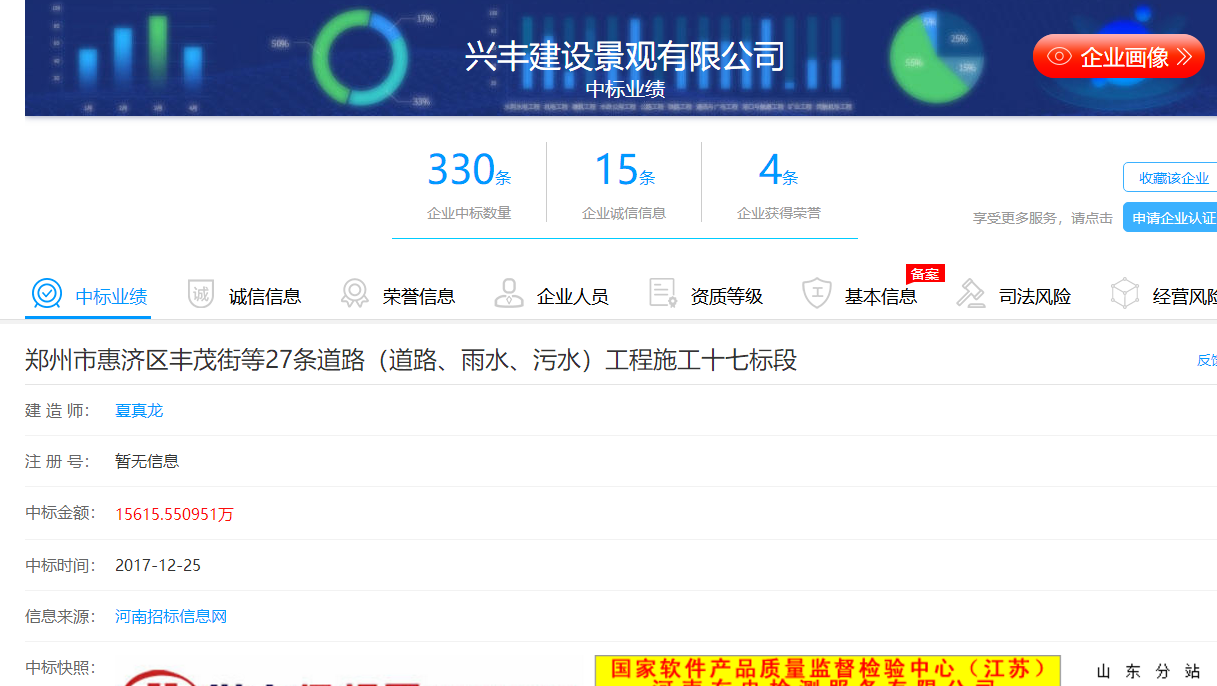This screenshot has height=686, width=1217.
Task: Open the 荣誉信息 tab
Action: pyautogui.click(x=398, y=296)
